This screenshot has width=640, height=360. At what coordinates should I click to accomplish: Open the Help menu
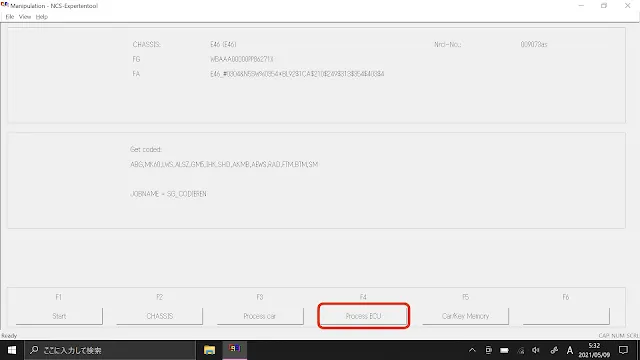[42, 17]
